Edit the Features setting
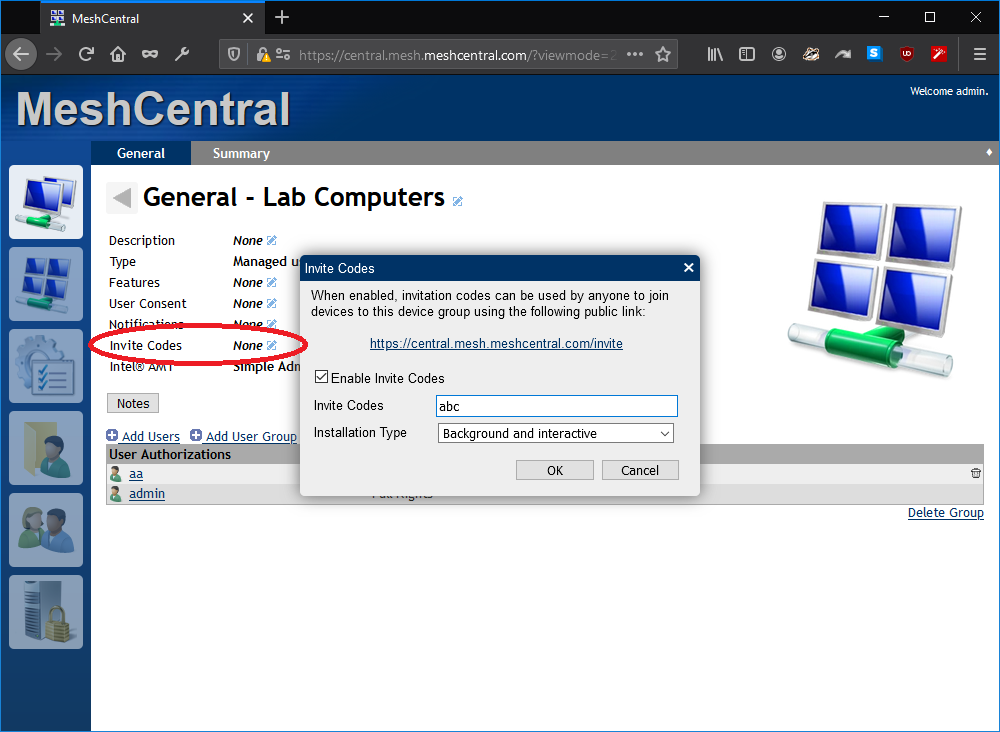The image size is (1000, 732). tap(272, 282)
